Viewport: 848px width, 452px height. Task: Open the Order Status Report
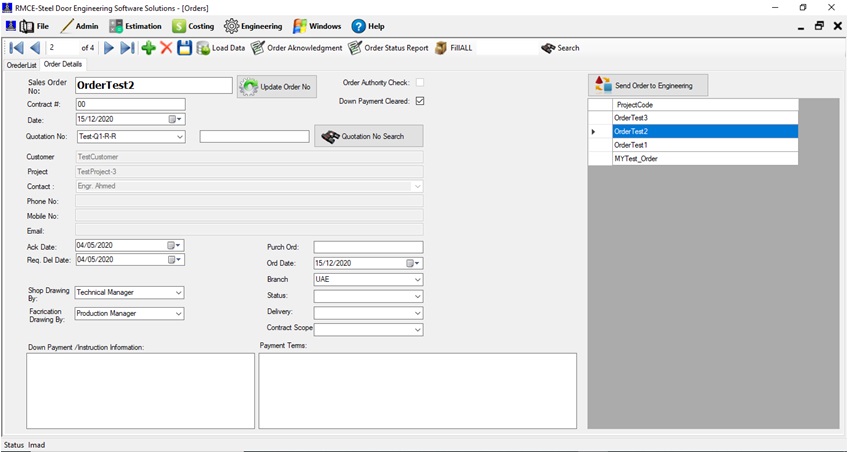click(388, 48)
